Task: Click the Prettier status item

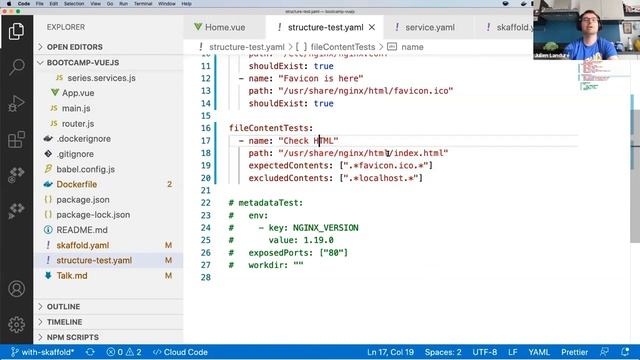Action: pos(574,352)
